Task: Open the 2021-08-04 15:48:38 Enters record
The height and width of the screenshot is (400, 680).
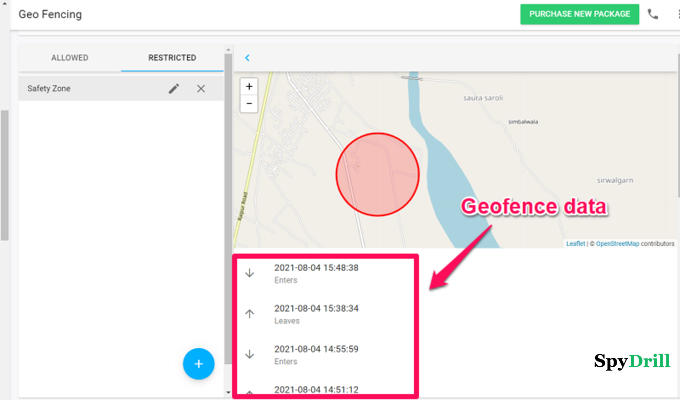Action: pos(316,273)
